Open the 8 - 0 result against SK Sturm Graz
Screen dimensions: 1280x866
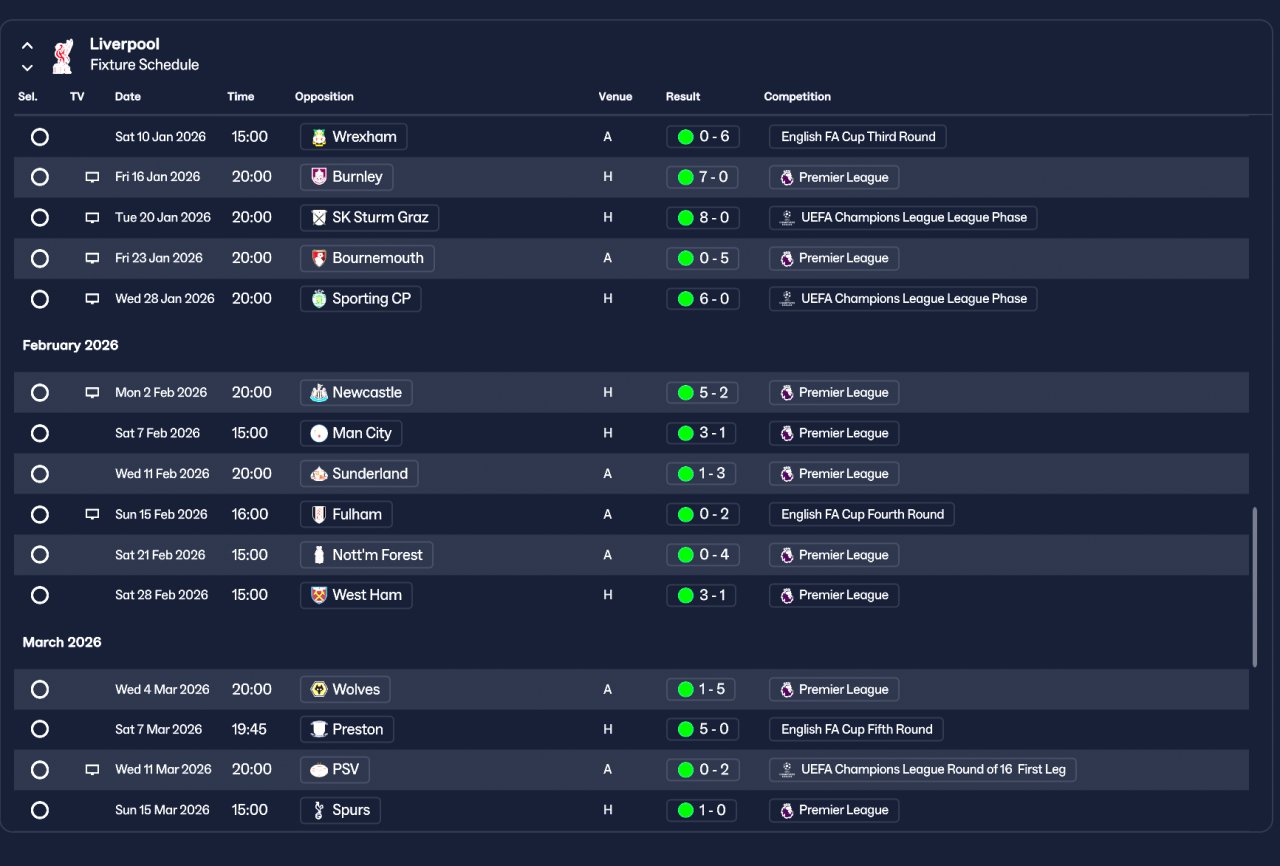click(703, 218)
